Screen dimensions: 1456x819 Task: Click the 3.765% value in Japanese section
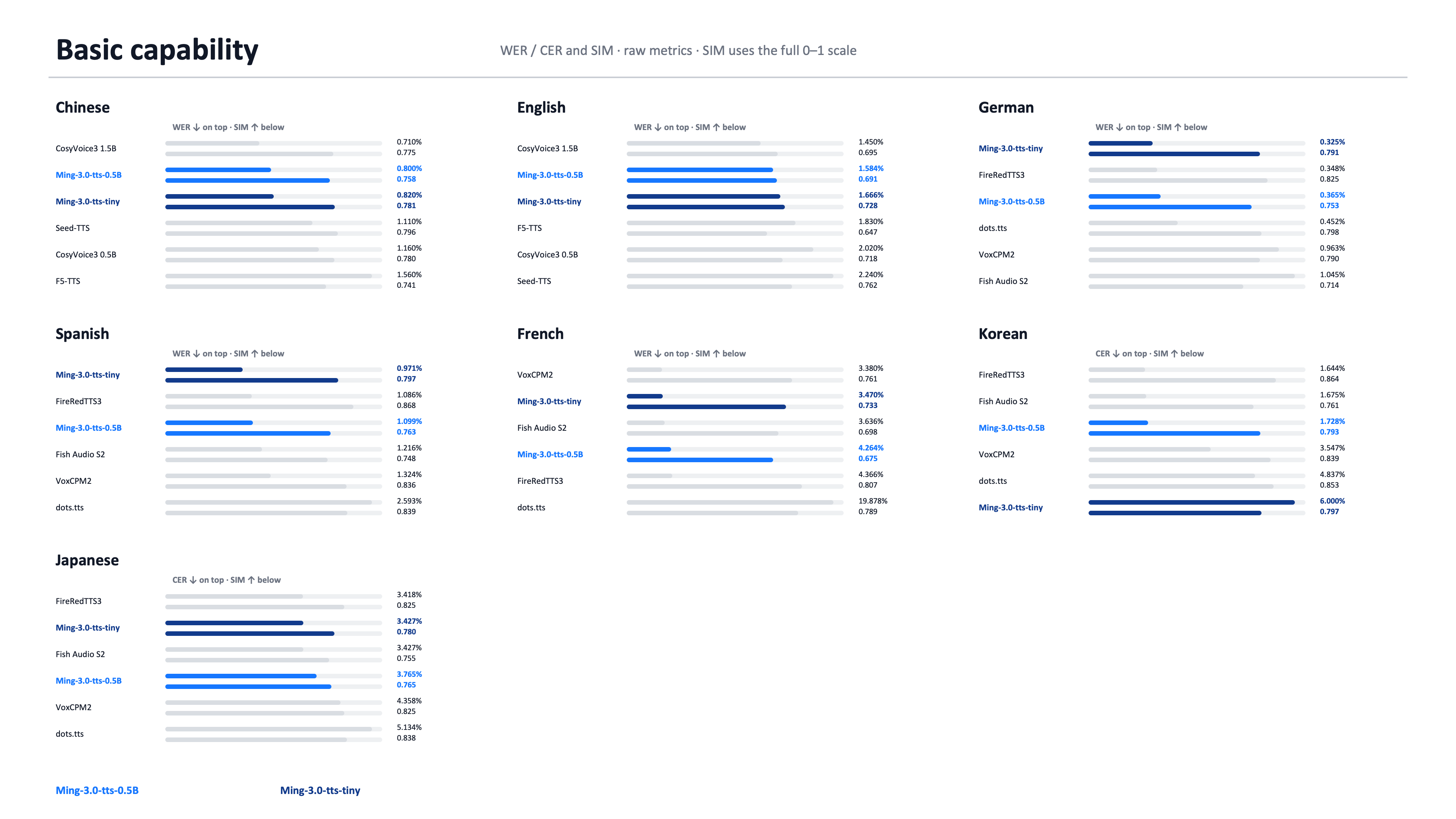(x=409, y=674)
